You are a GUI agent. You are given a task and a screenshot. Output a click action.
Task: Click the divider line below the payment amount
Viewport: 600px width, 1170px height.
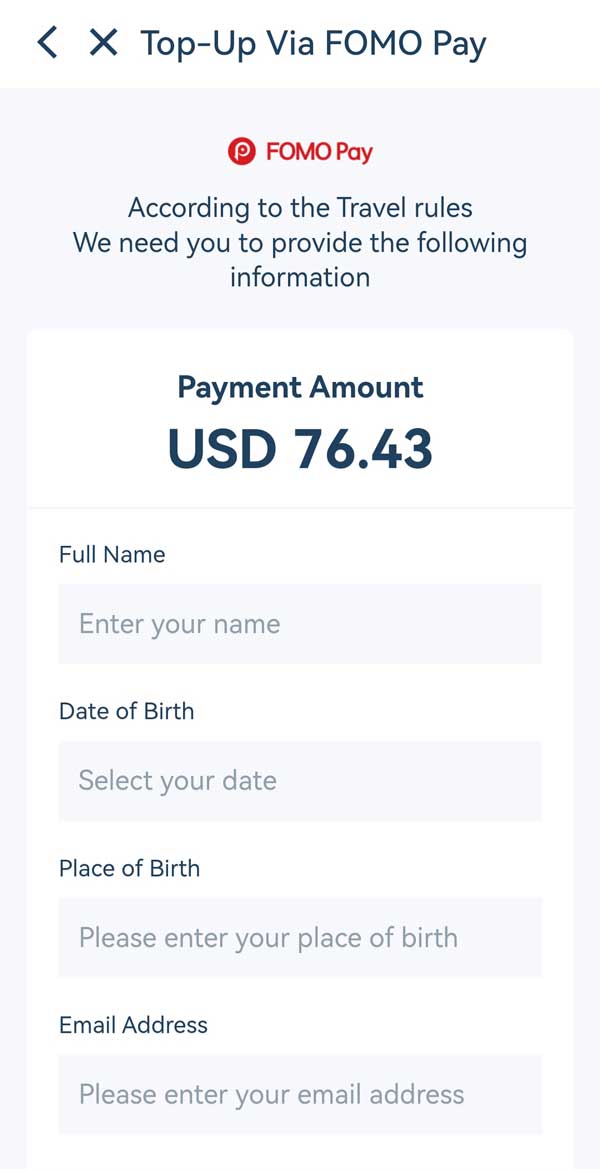[300, 508]
